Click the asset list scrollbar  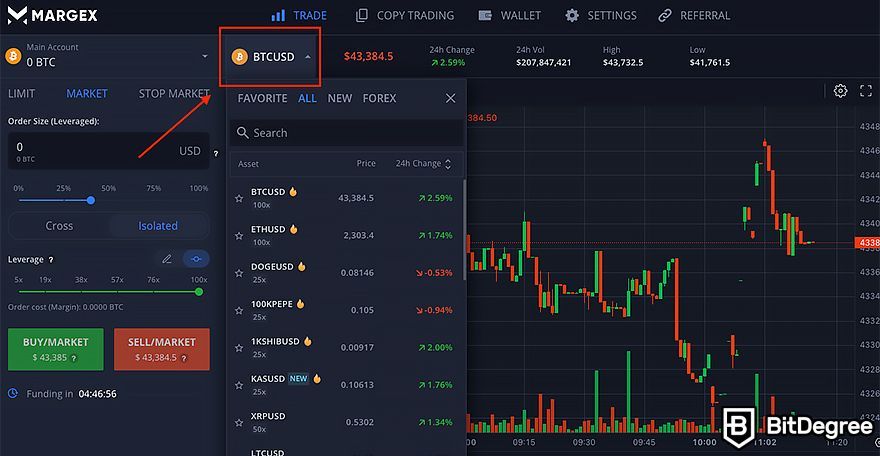464,230
